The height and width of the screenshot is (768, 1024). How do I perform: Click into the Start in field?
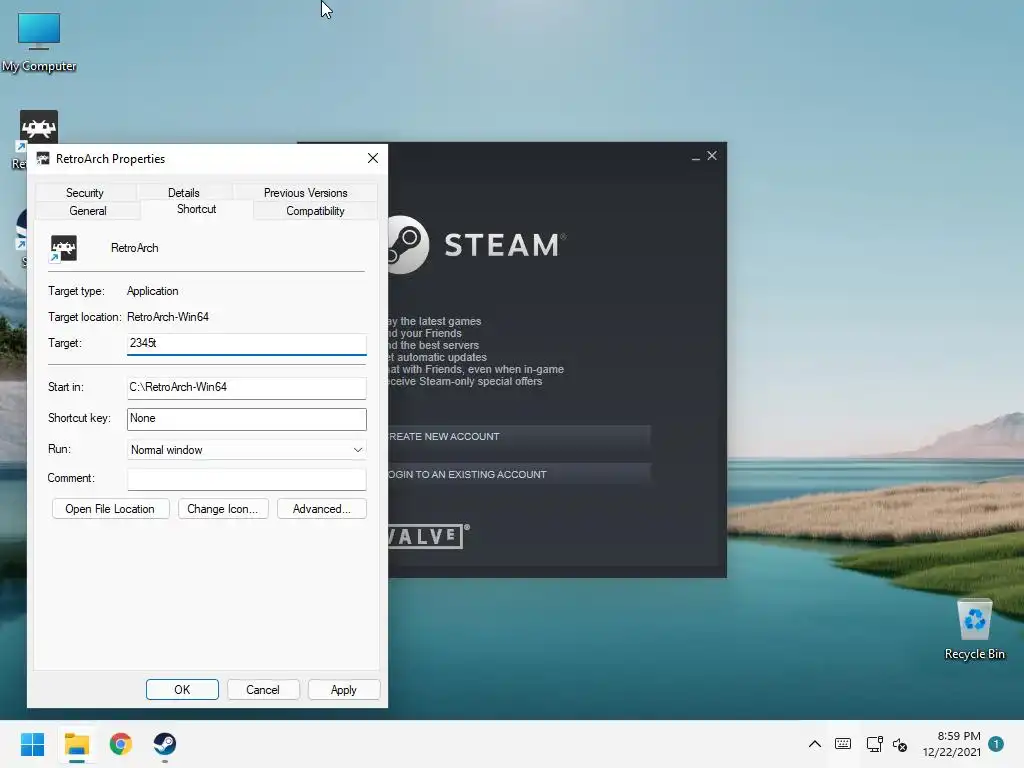246,387
